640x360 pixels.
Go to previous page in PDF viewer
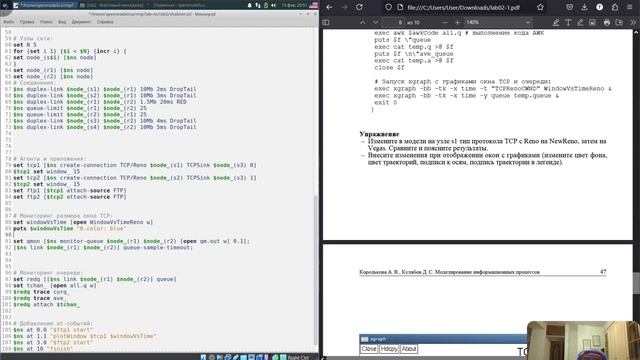coord(362,22)
